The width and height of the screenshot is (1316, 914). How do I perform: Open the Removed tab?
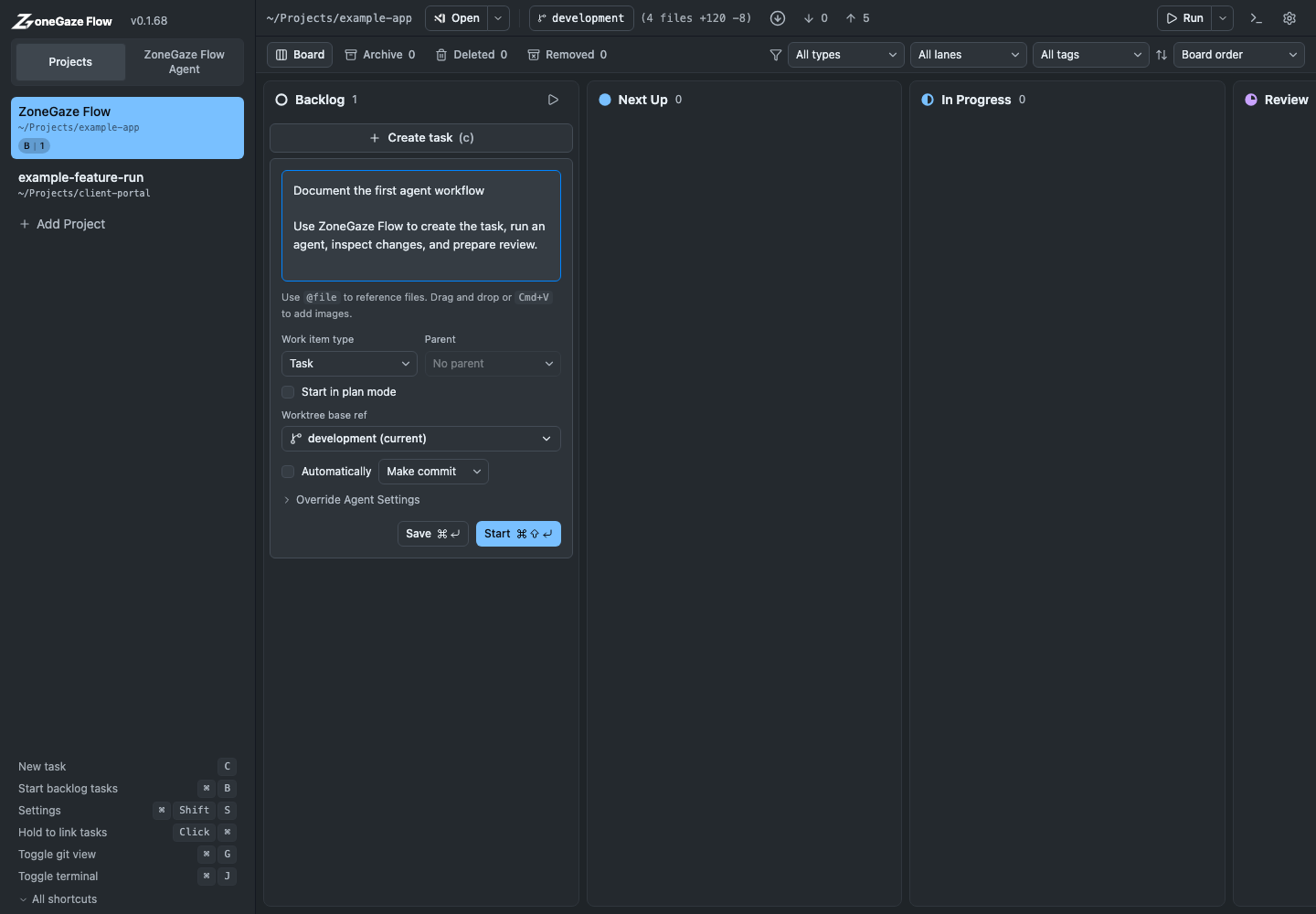568,55
